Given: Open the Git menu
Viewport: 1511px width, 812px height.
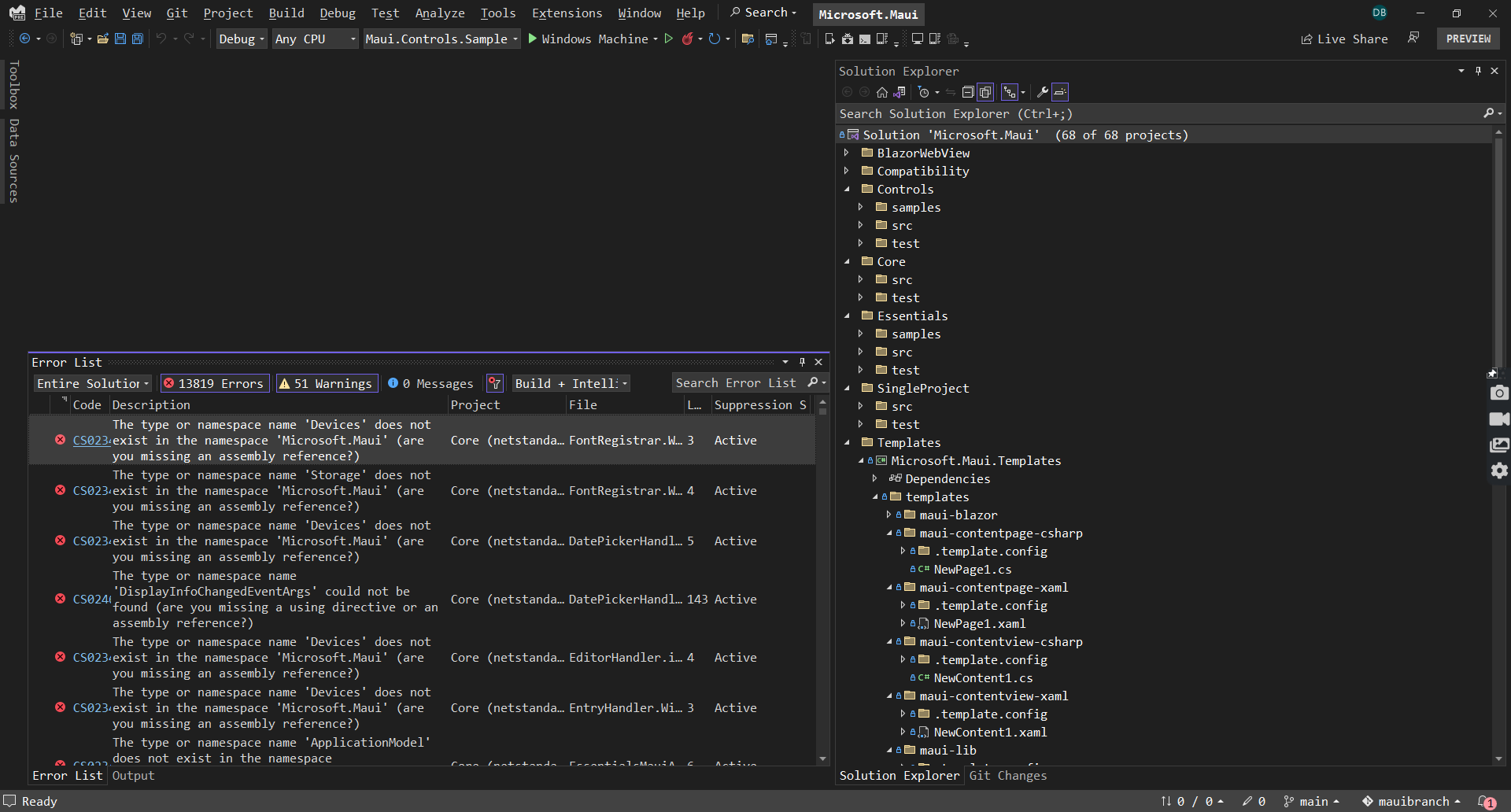Looking at the screenshot, I should pyautogui.click(x=177, y=13).
